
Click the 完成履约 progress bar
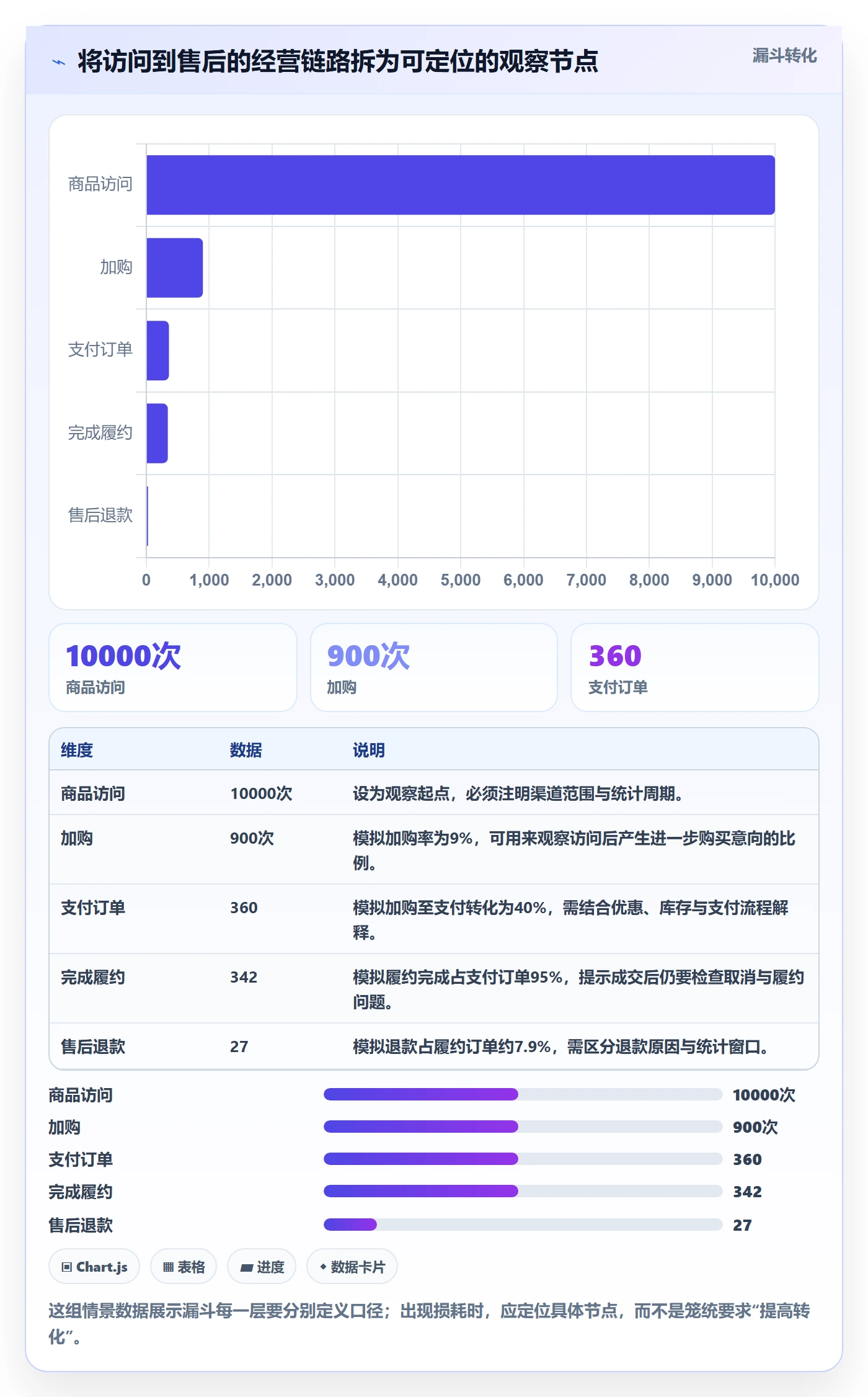pyautogui.click(x=523, y=1191)
